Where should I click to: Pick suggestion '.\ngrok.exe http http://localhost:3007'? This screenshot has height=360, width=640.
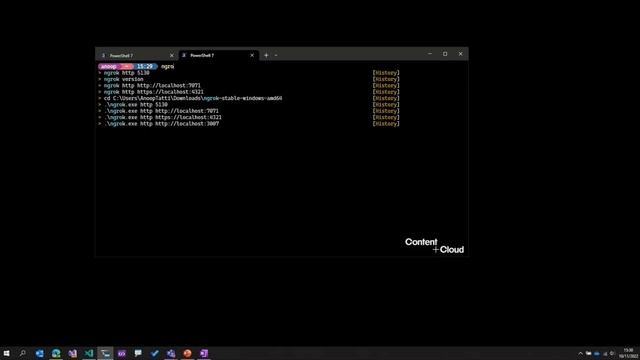coord(161,124)
